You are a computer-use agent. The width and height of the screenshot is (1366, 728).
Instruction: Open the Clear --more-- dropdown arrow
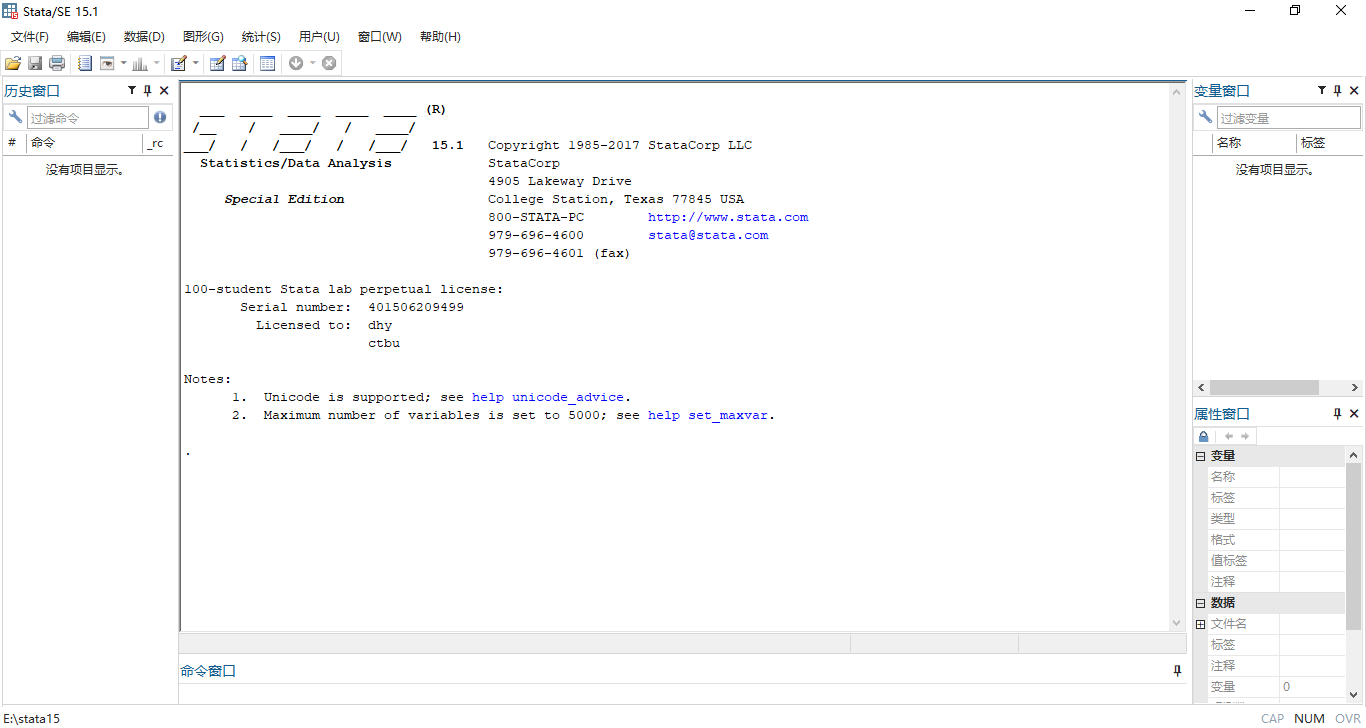(313, 63)
